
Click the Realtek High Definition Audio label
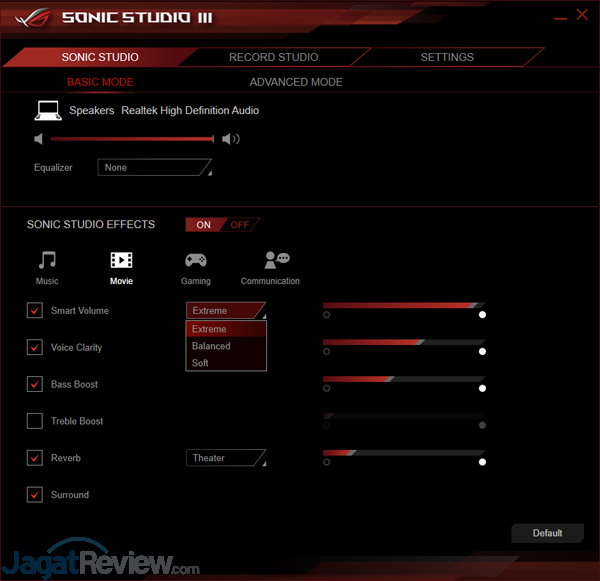[190, 111]
